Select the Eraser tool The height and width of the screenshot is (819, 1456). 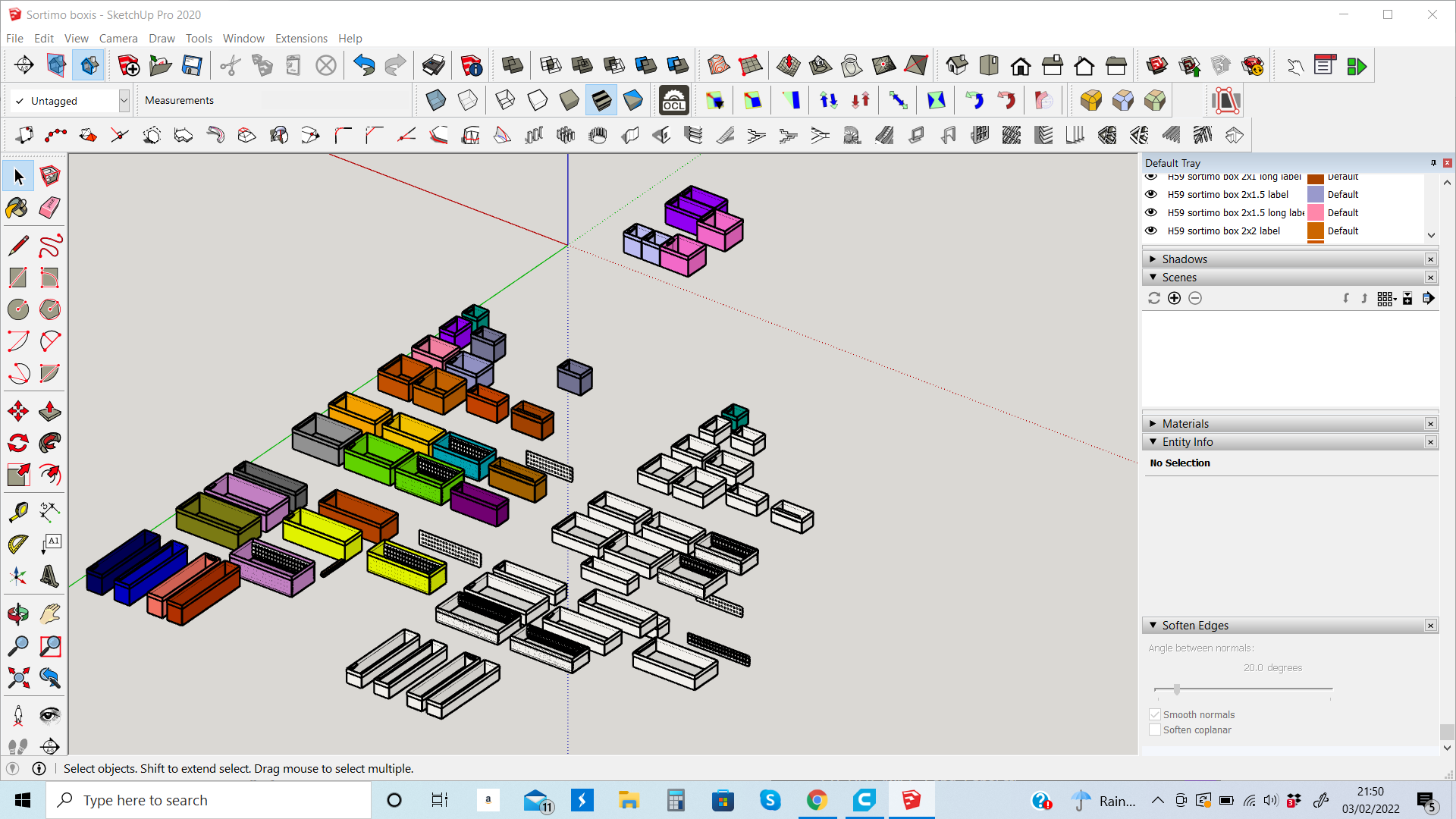click(49, 208)
